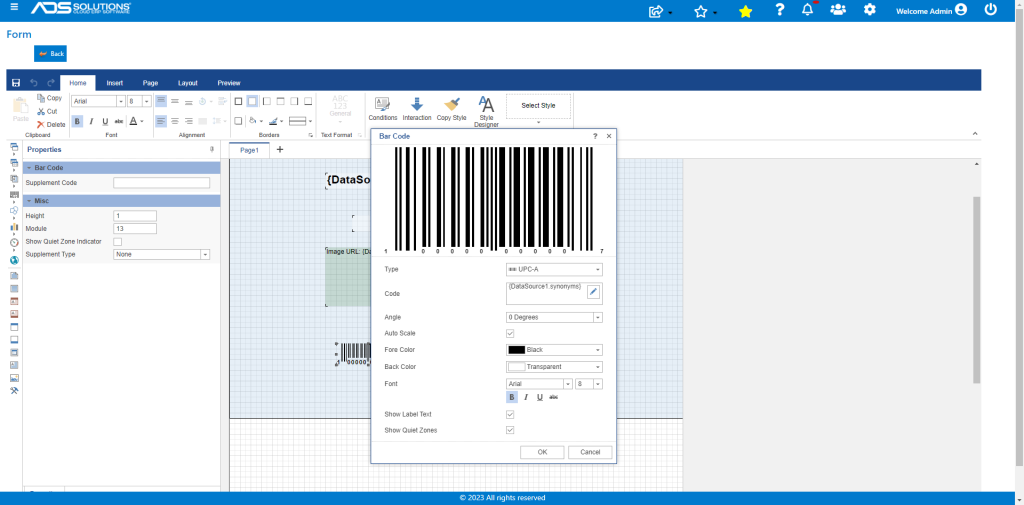Switch to the Insert ribbon tab
The height and width of the screenshot is (505, 1024).
tap(115, 83)
